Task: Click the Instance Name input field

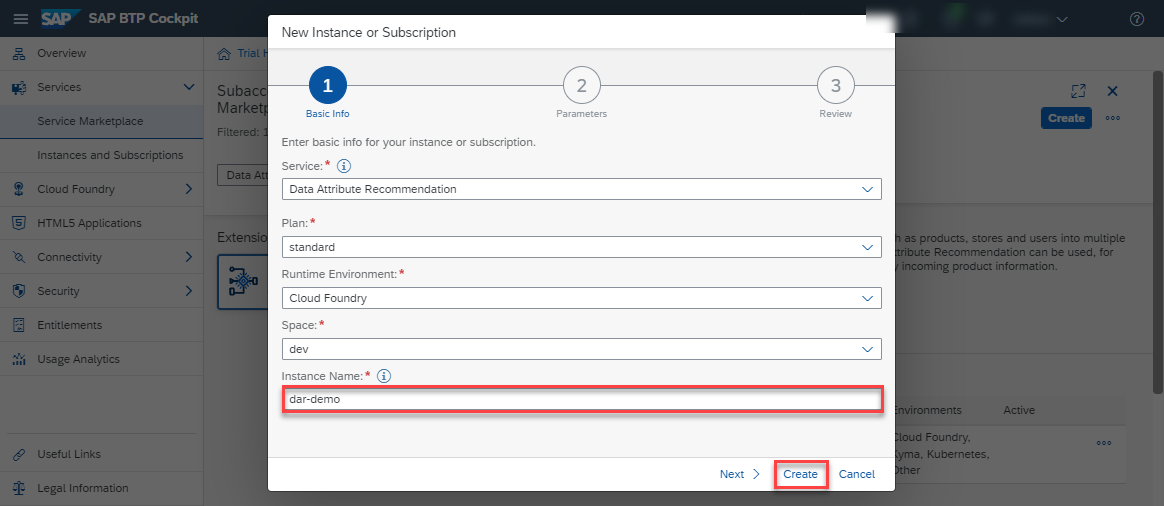Action: [582, 399]
